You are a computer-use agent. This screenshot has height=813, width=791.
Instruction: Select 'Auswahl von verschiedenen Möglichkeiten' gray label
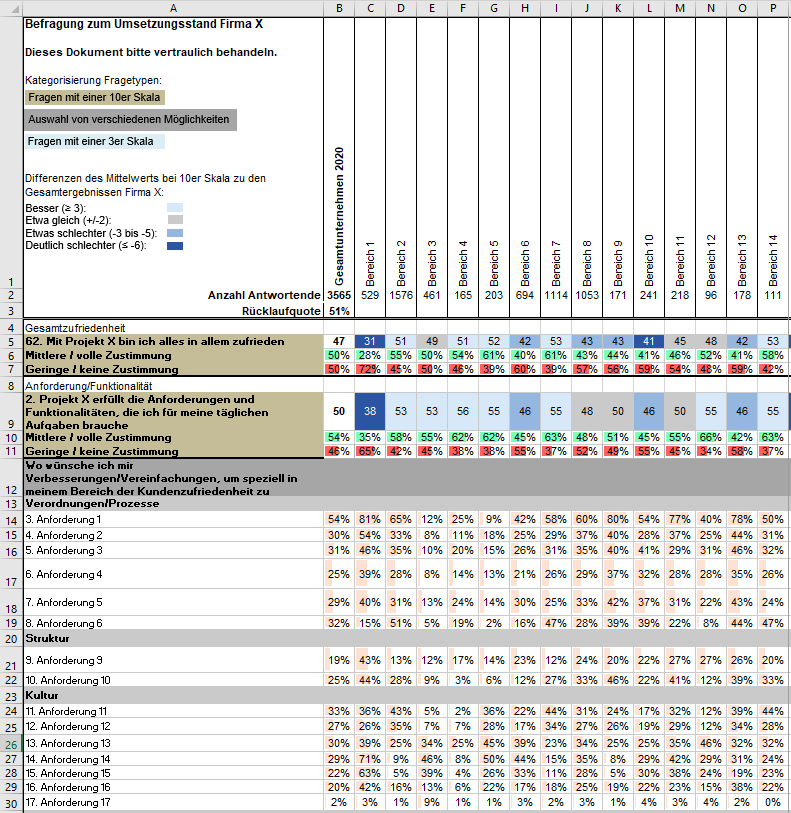coord(130,119)
